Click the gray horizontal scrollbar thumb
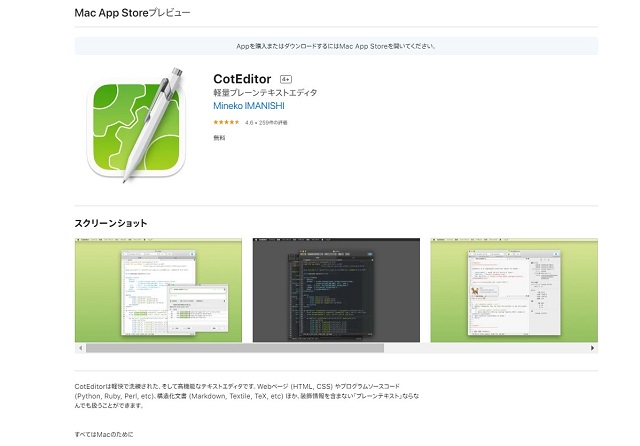The height and width of the screenshot is (446, 640). pos(235,348)
